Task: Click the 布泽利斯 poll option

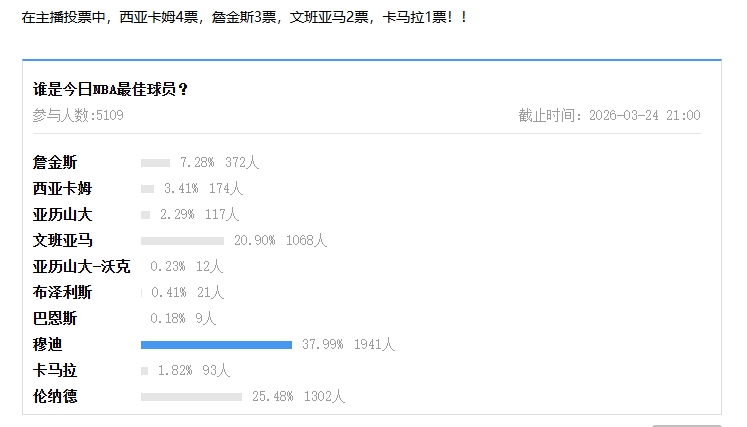Action: 63,292
